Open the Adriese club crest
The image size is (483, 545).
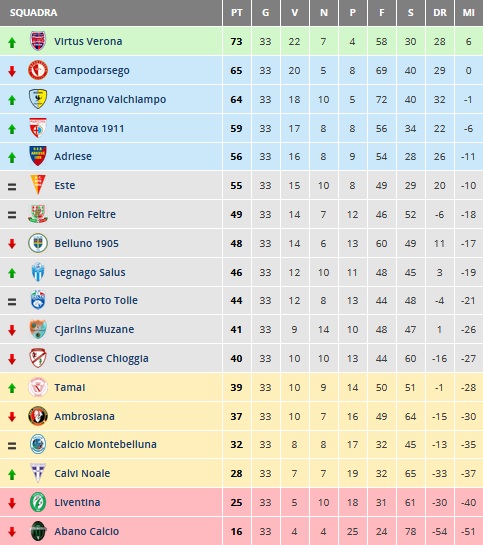(x=38, y=156)
